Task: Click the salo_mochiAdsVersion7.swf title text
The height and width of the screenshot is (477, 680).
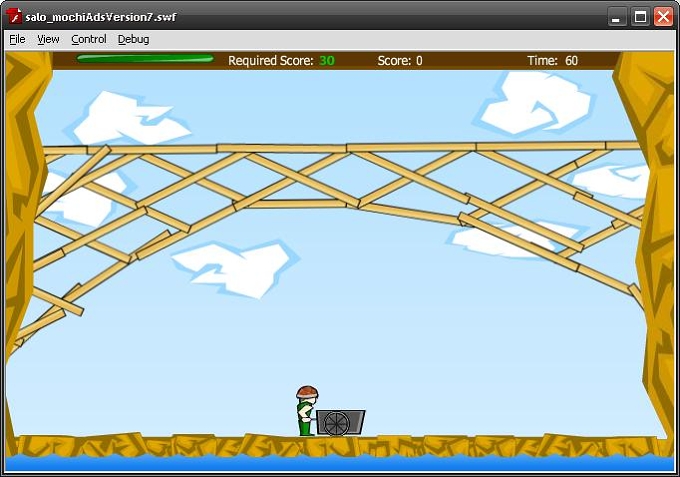Action: (x=101, y=17)
